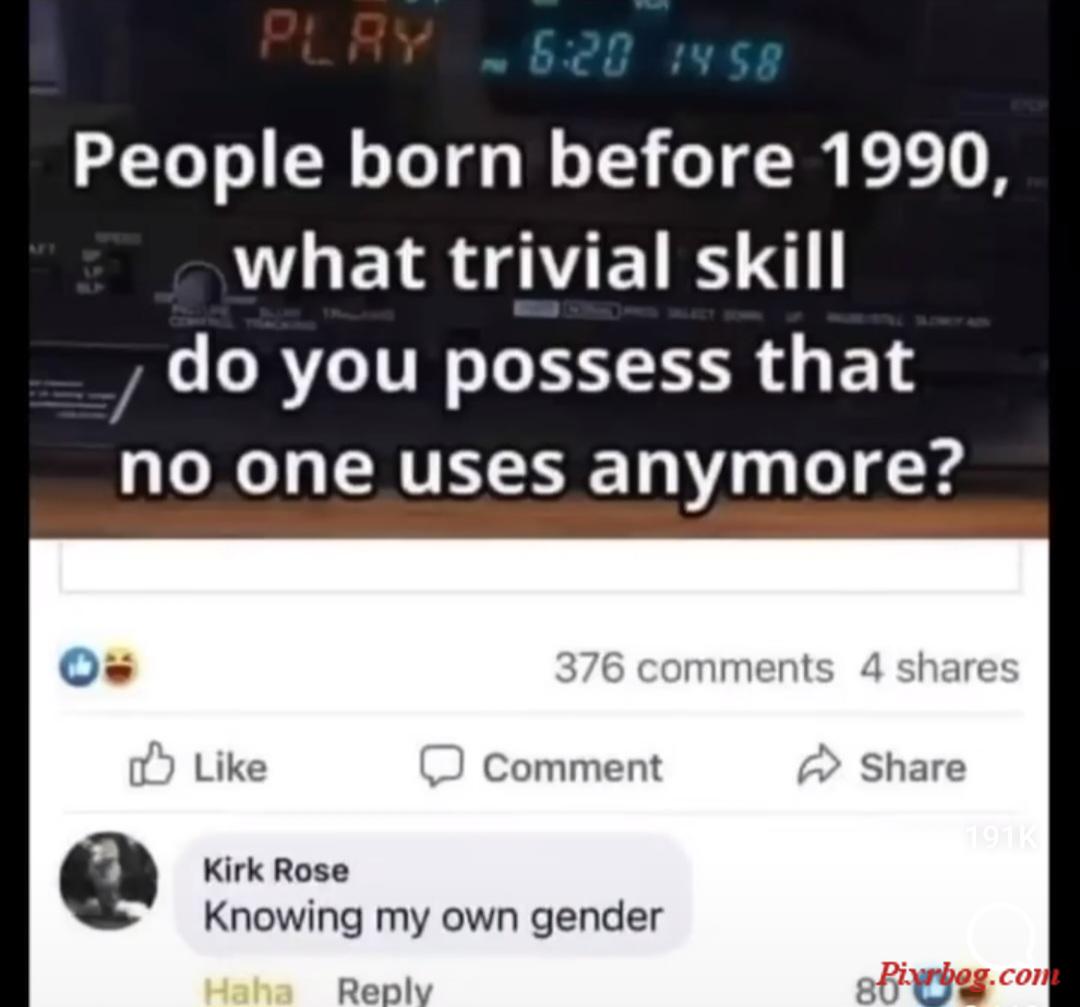Click the speech bubble Comment icon
The height and width of the screenshot is (1007, 1080).
click(x=442, y=766)
